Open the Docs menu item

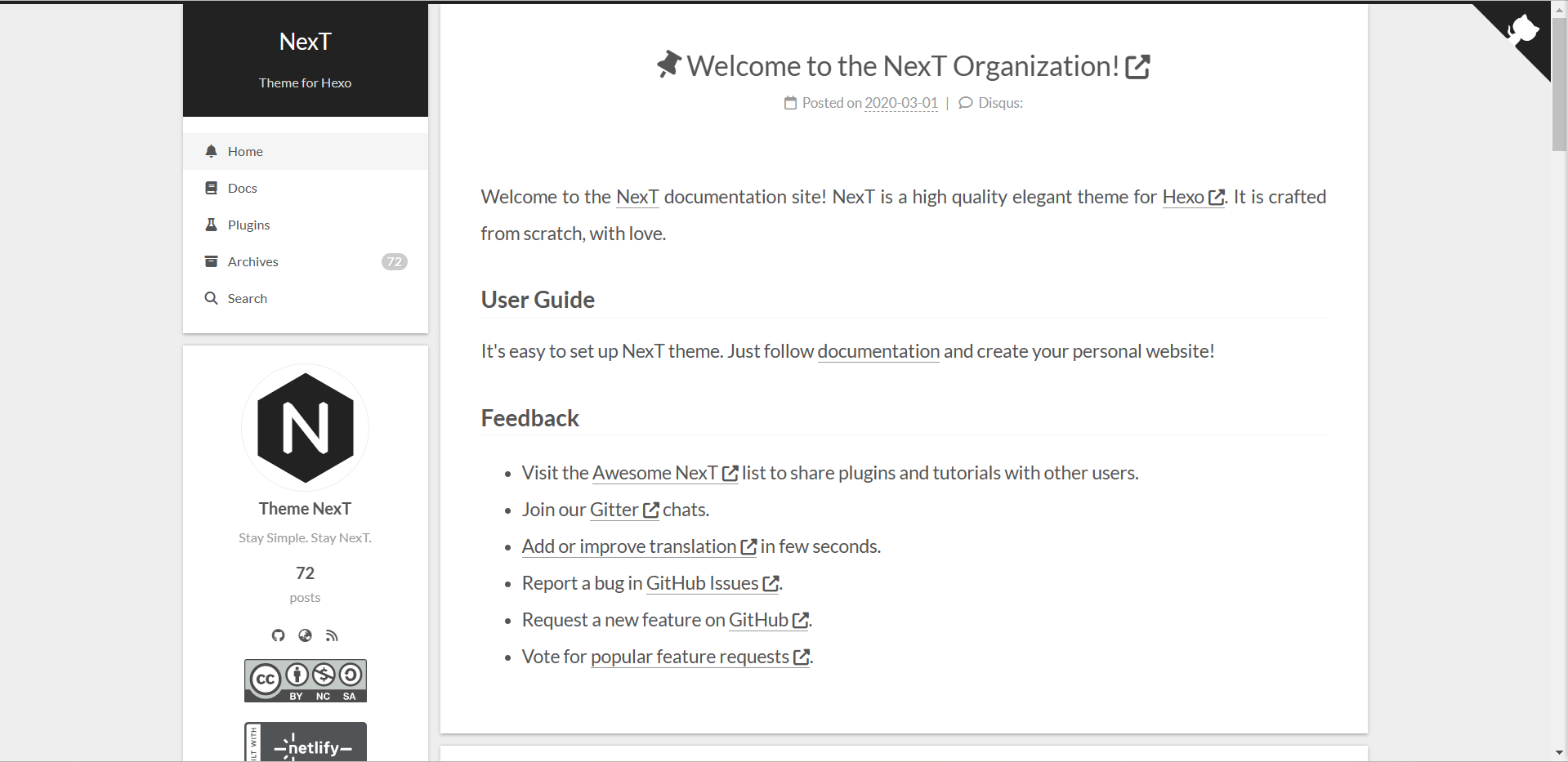[242, 188]
